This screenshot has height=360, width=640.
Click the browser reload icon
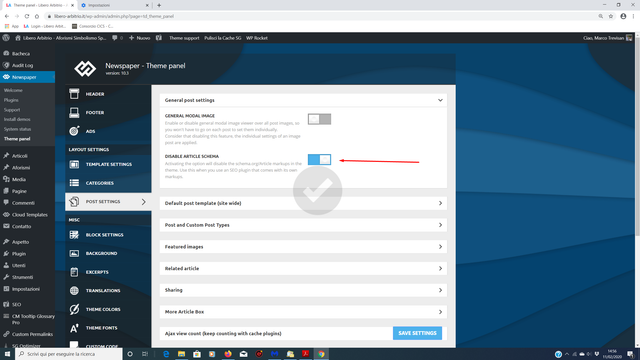pos(27,16)
